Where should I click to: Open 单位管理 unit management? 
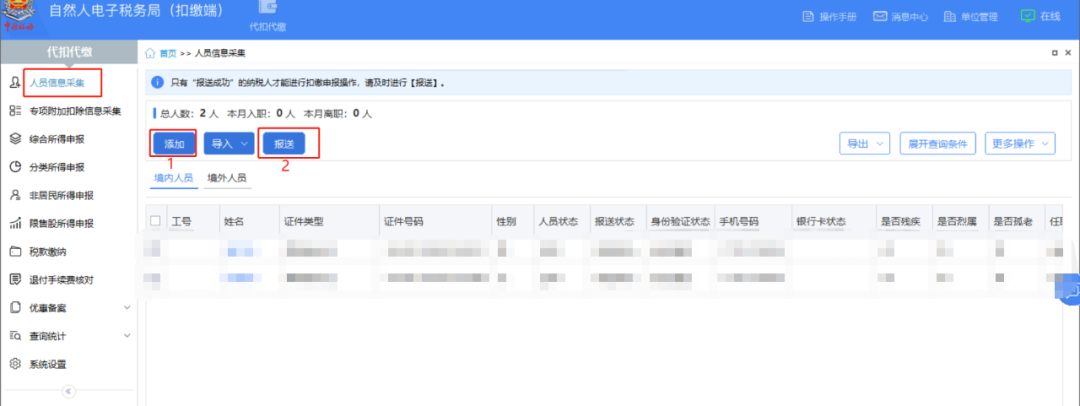coord(971,17)
